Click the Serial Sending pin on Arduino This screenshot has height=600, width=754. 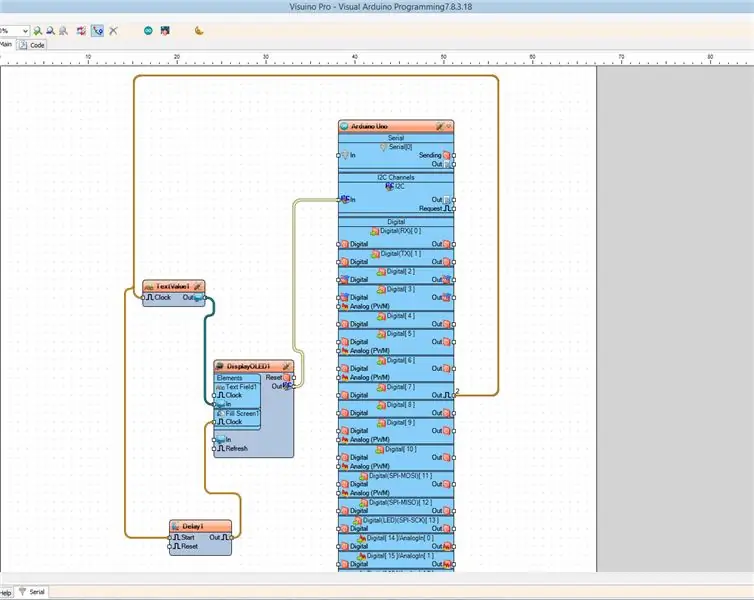(x=453, y=155)
